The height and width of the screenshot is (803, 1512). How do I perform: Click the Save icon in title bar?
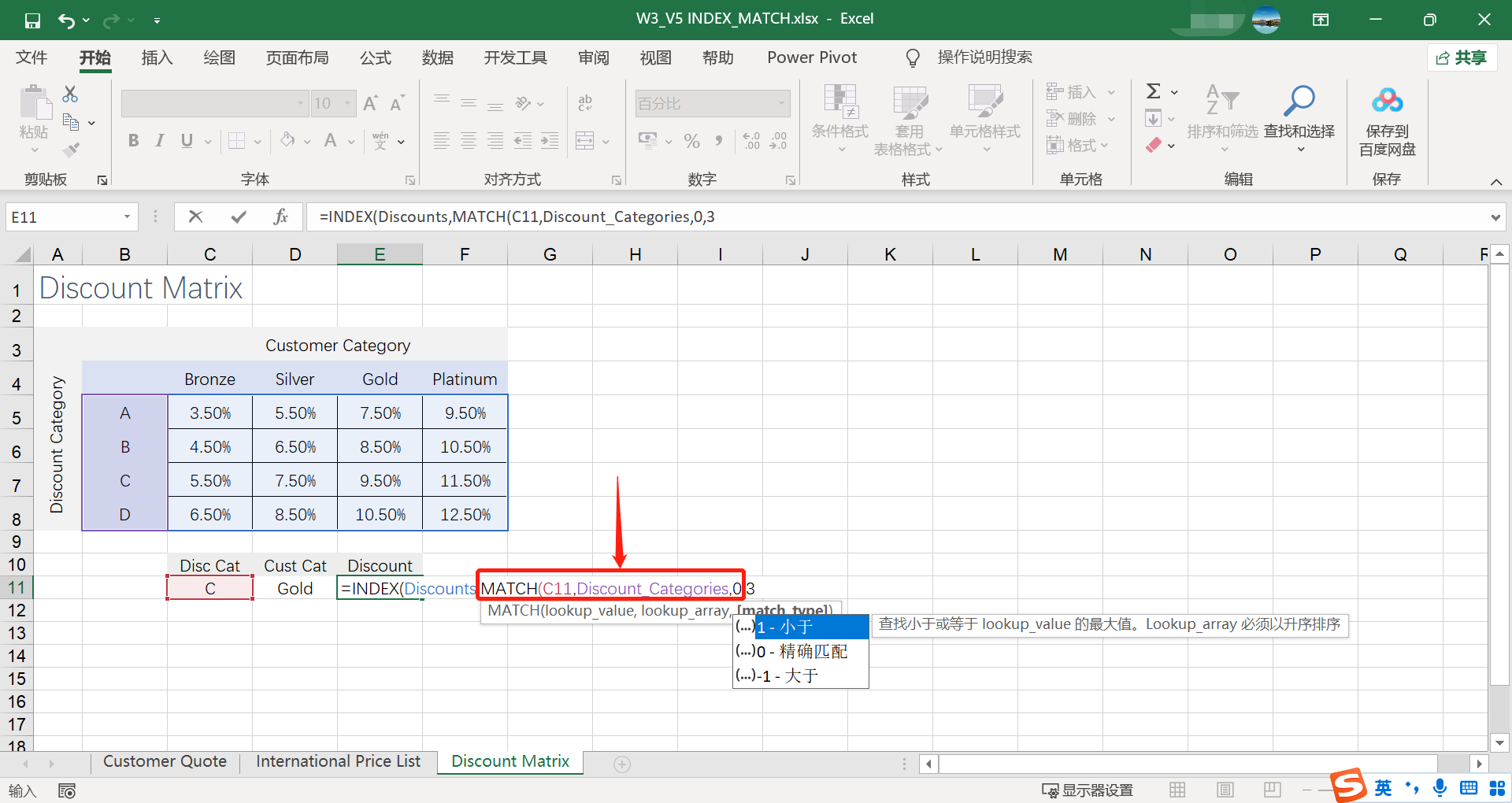(x=32, y=20)
